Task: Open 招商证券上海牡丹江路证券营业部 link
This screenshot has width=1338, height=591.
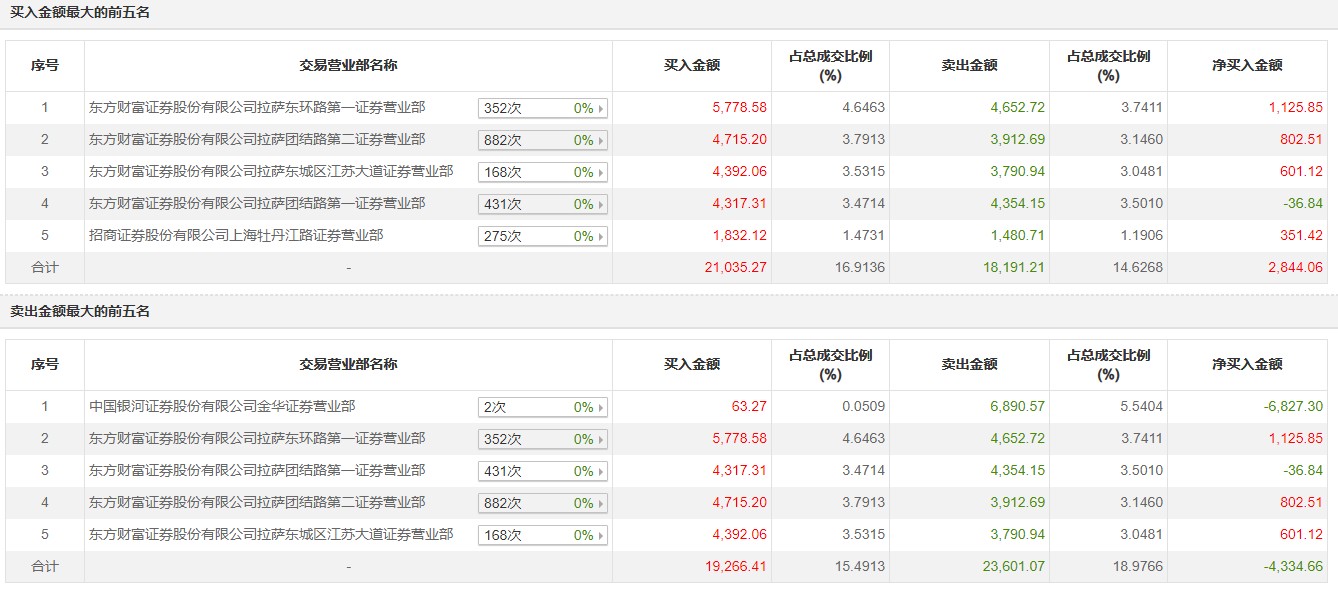Action: click(236, 236)
